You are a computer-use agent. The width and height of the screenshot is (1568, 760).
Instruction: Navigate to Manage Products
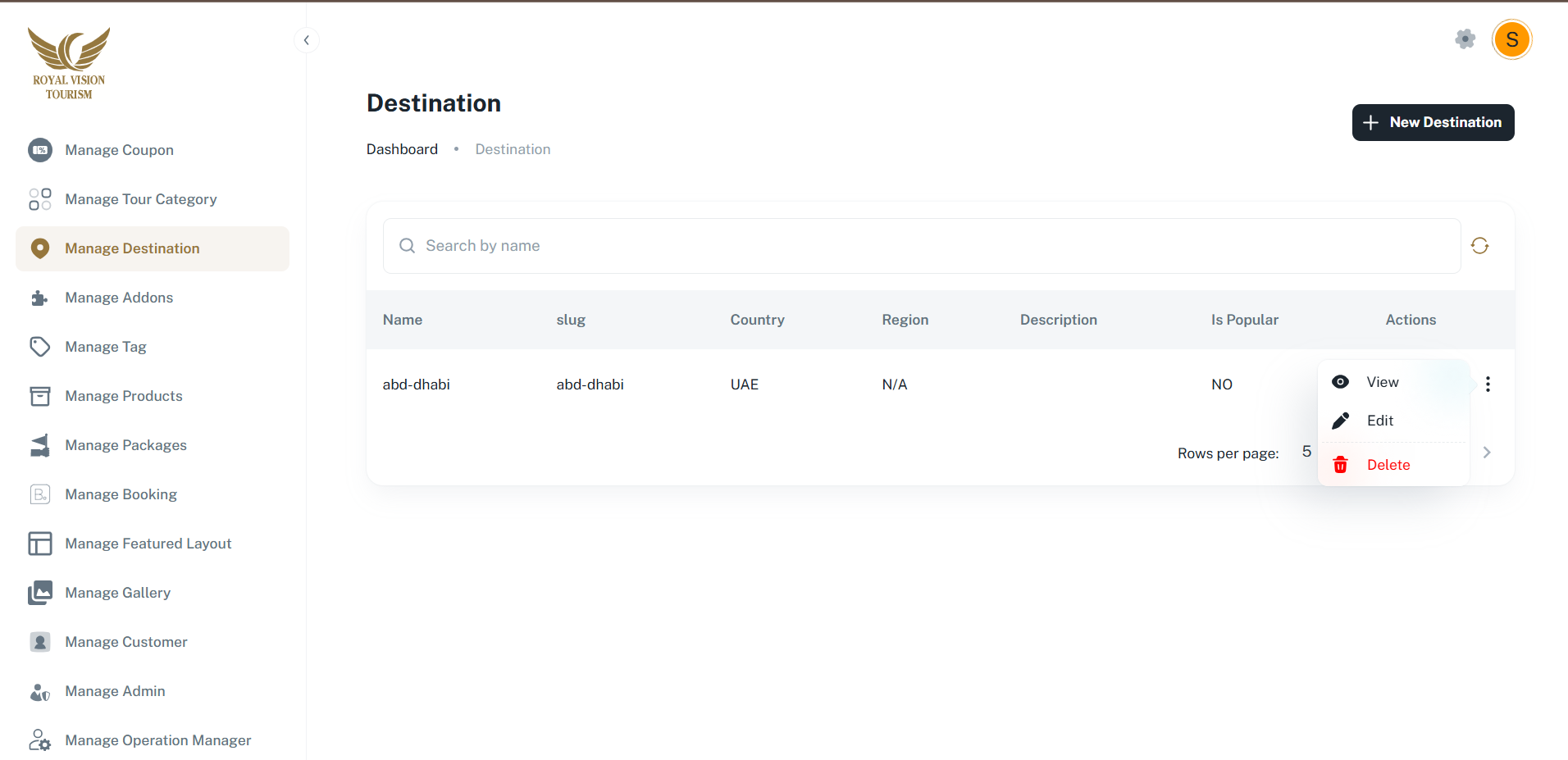point(124,396)
